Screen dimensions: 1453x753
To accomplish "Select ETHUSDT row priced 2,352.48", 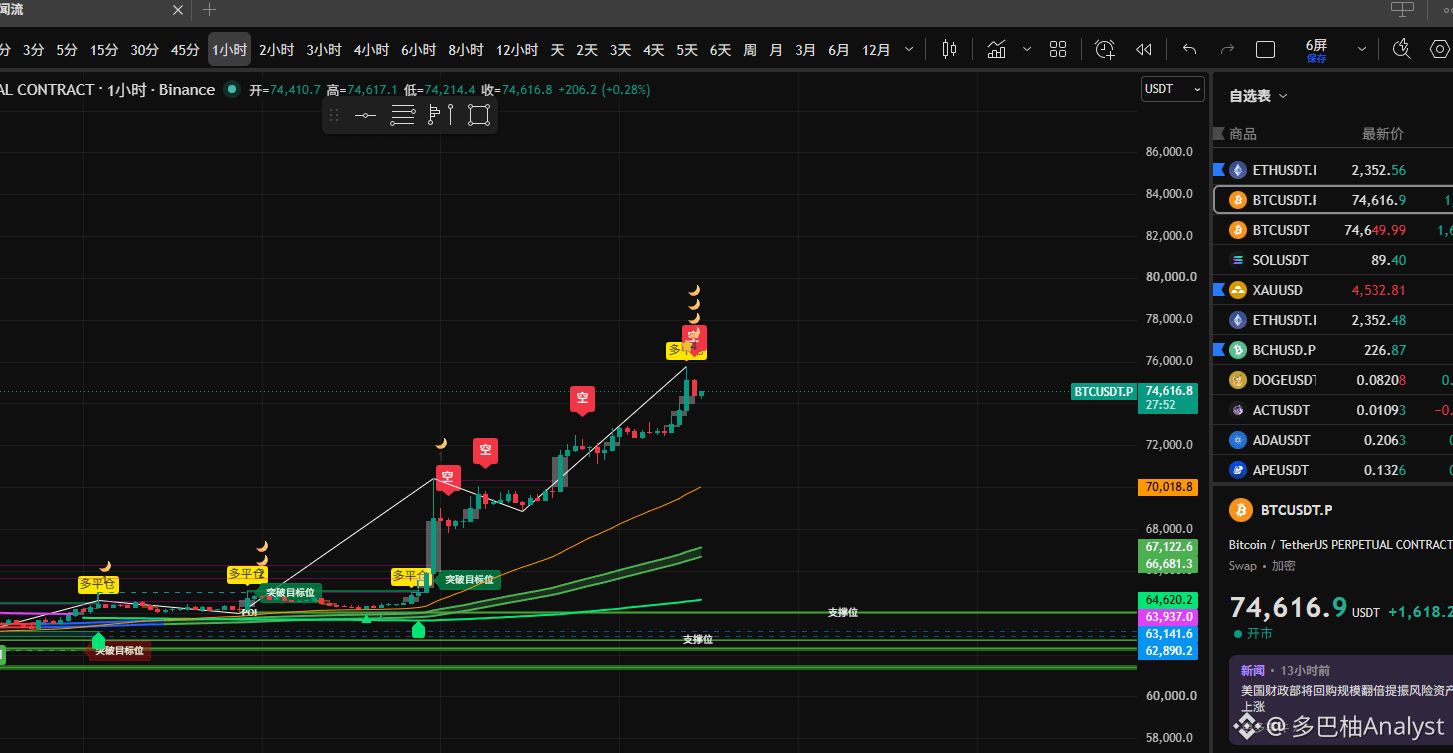I will (x=1333, y=320).
